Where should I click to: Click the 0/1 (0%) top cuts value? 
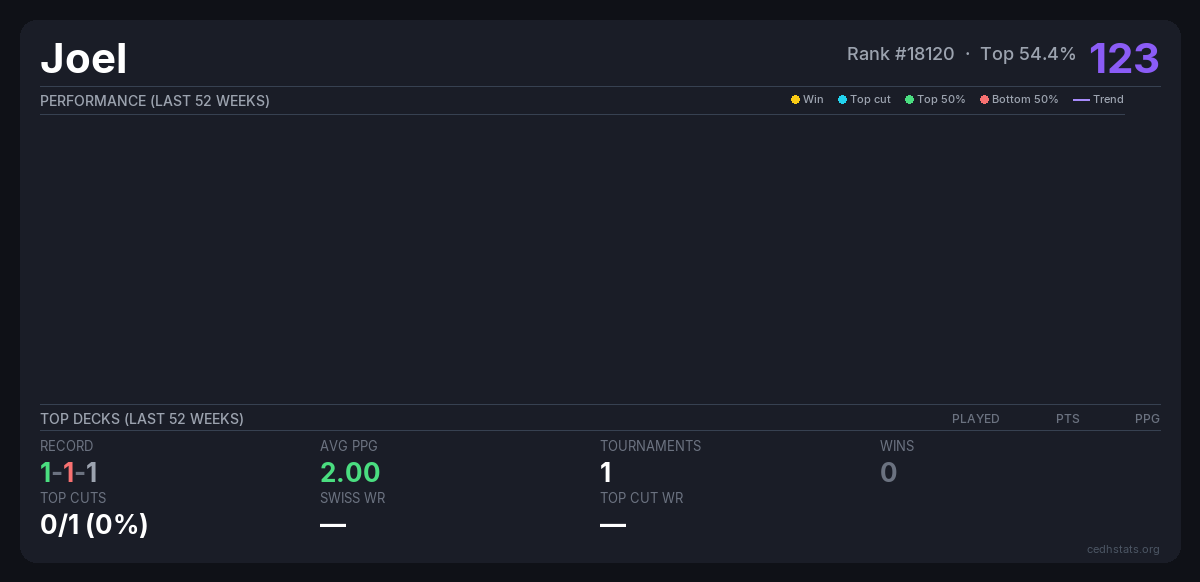pos(94,524)
